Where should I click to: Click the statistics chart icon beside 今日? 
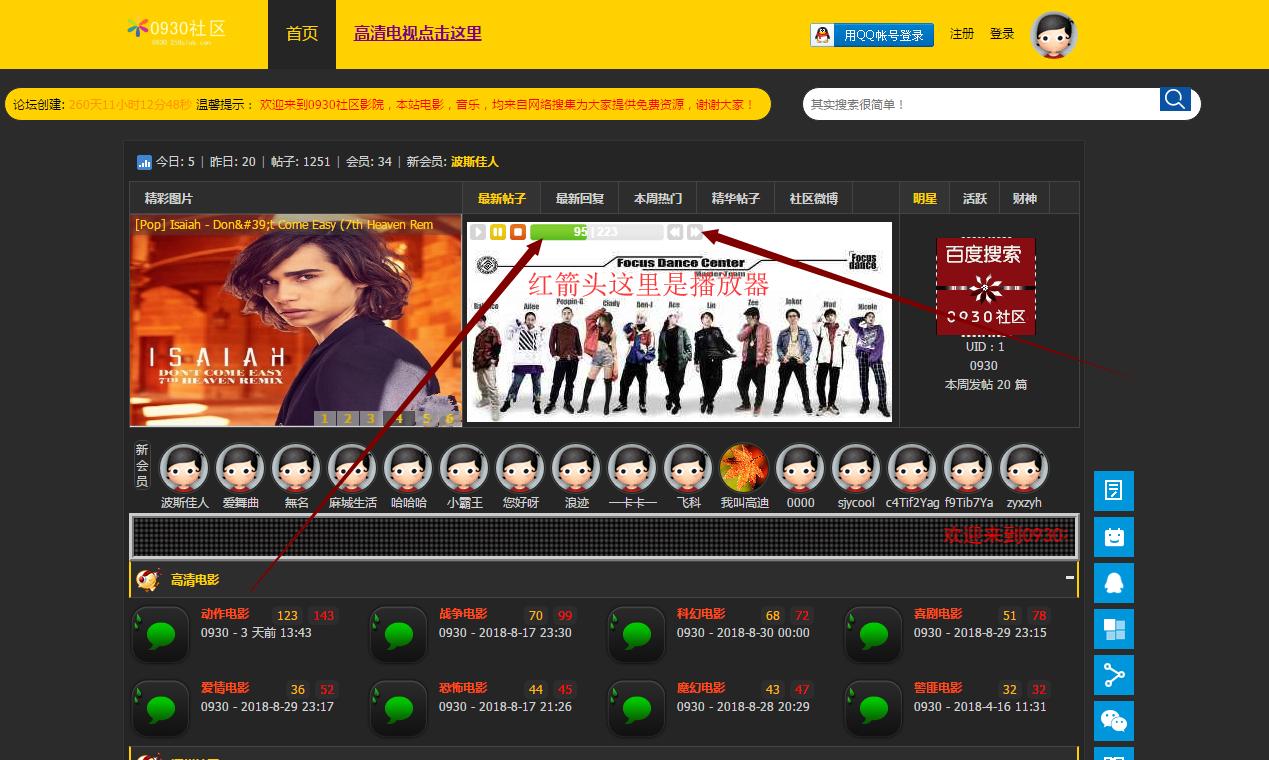pyautogui.click(x=144, y=162)
